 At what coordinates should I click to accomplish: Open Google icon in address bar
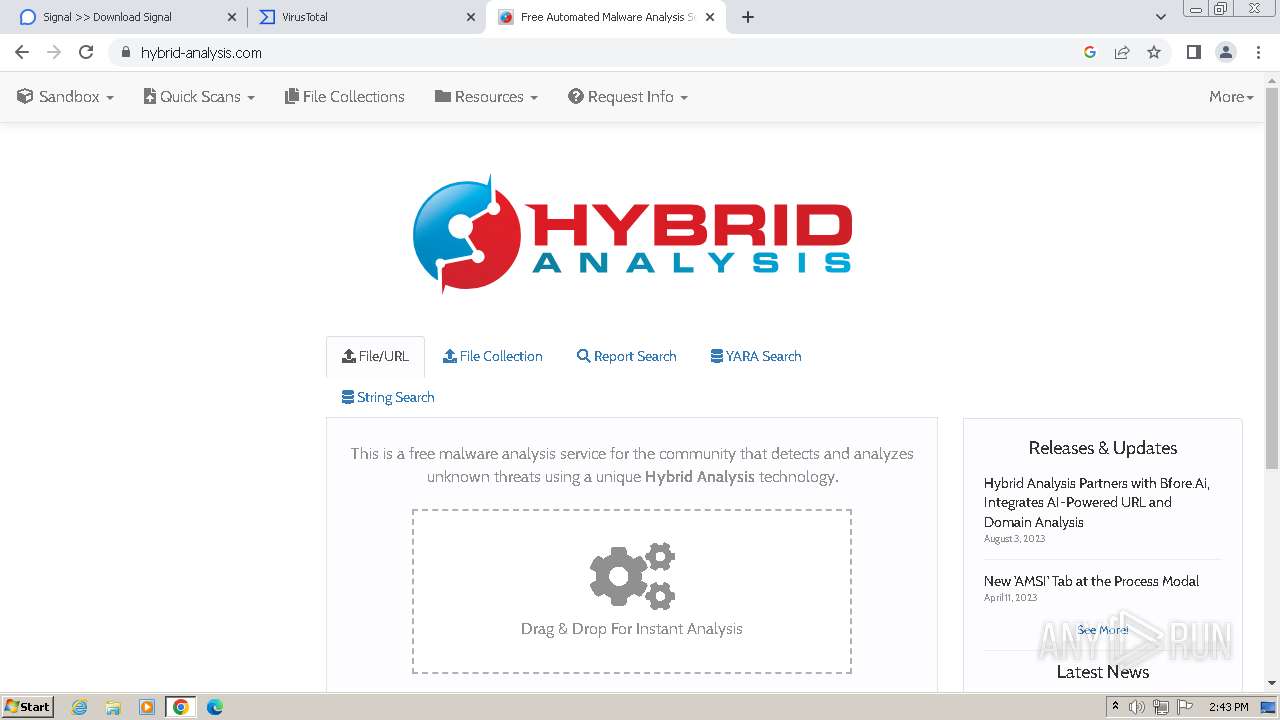tap(1090, 52)
